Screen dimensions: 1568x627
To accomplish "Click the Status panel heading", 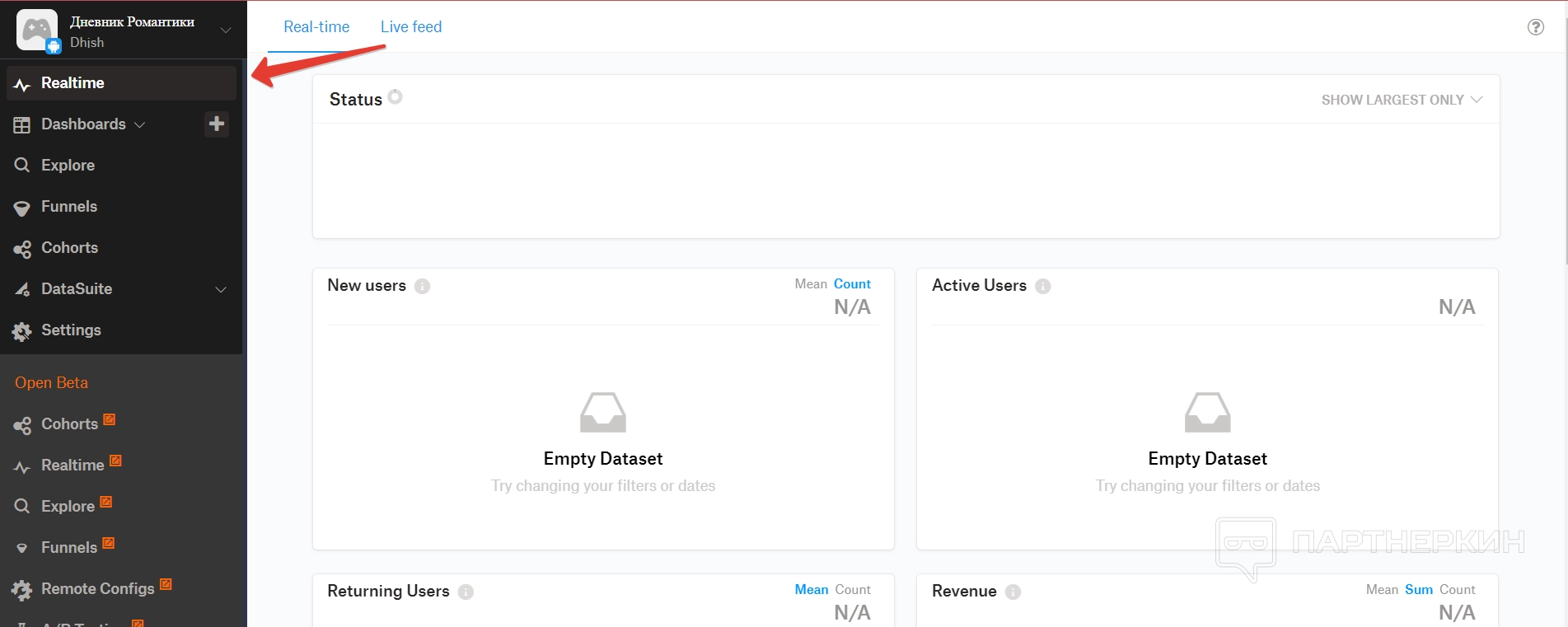I will pos(356,100).
